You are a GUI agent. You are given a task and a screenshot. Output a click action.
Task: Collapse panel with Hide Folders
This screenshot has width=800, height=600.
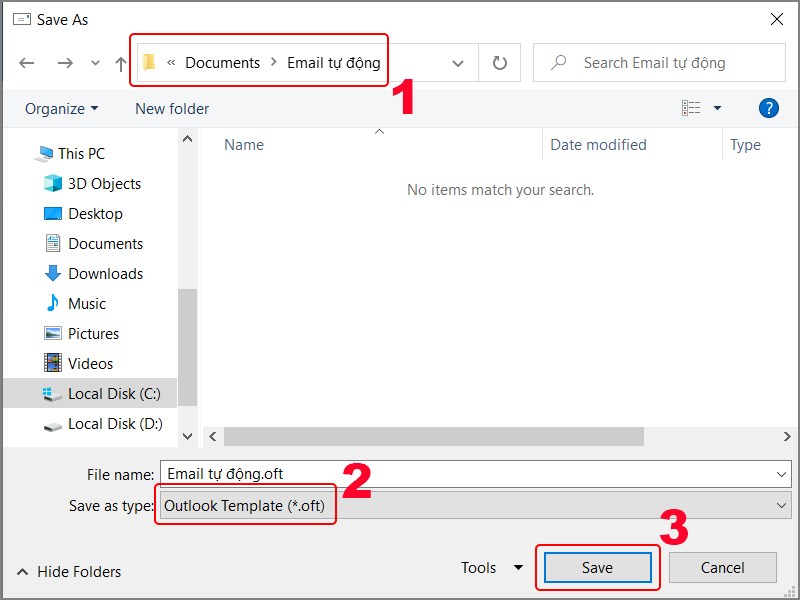(69, 572)
